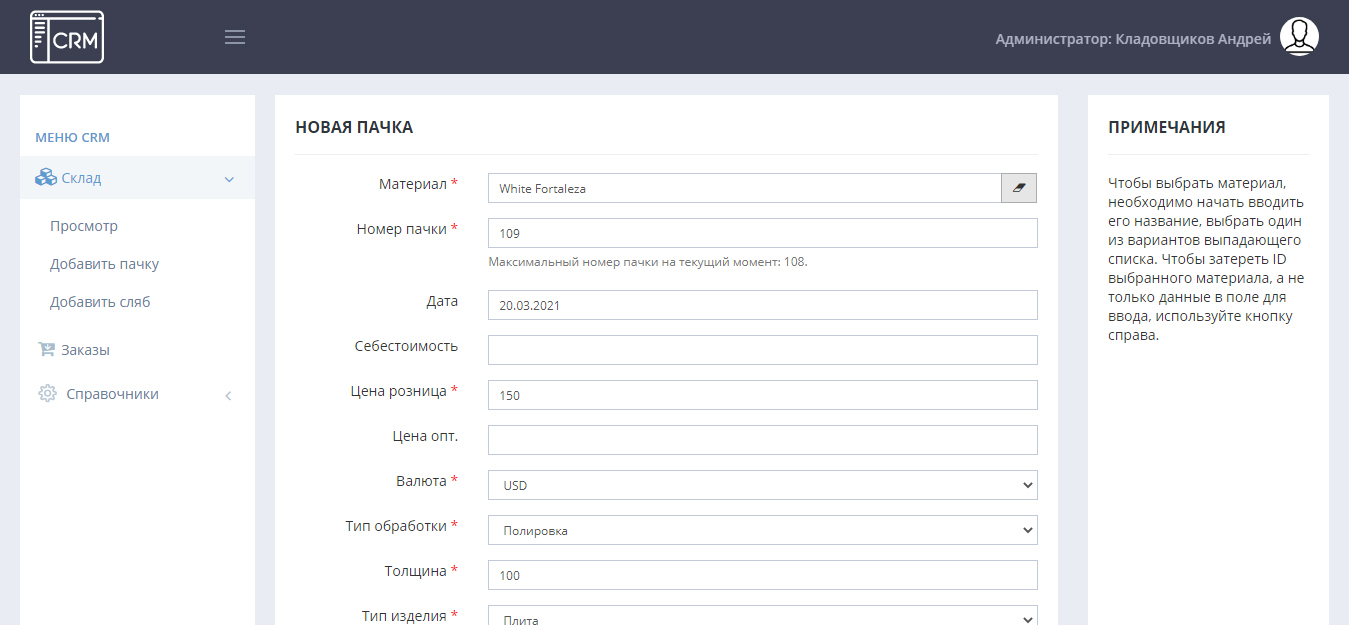Open the Тип изделия dropdown
1349x625 pixels.
coord(762,616)
